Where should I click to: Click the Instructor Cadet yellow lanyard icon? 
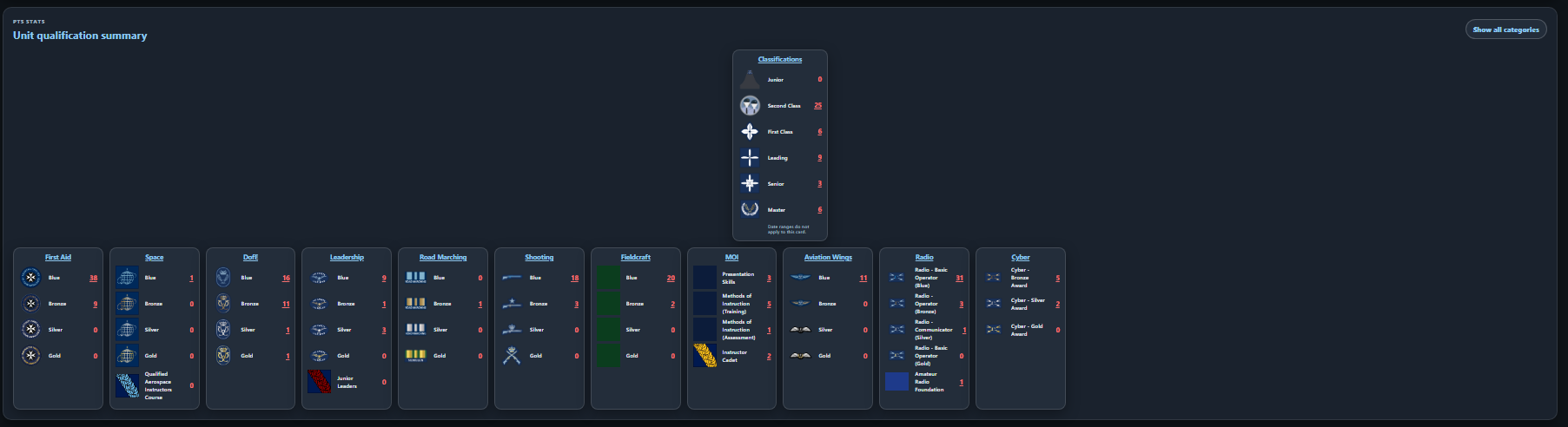coord(705,356)
